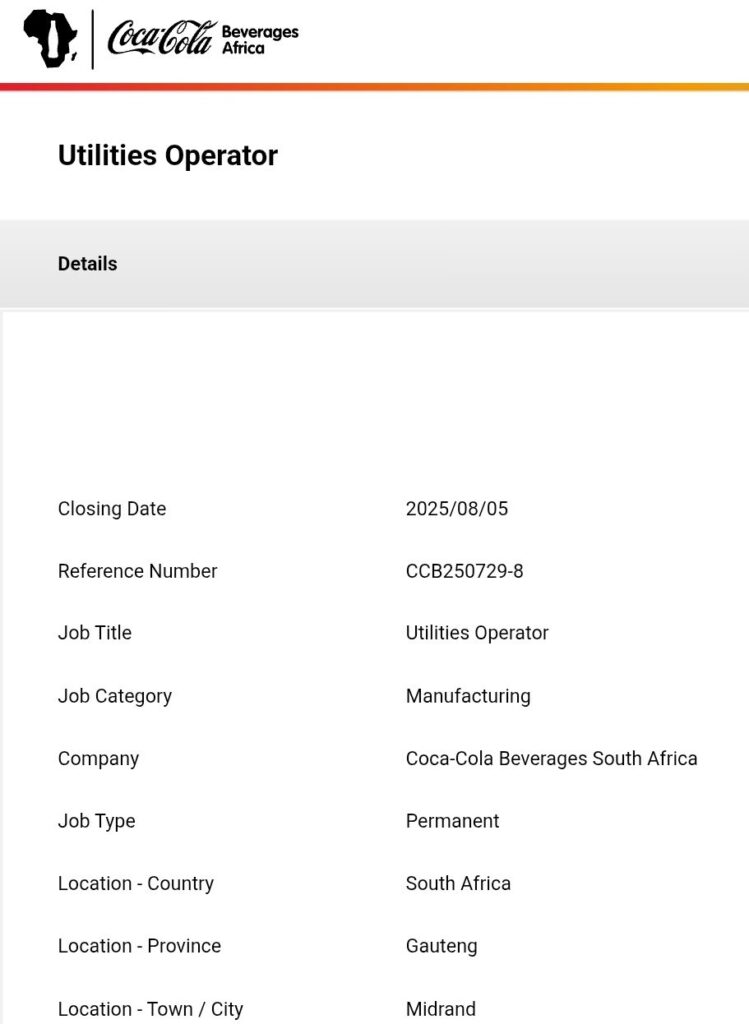749x1024 pixels.
Task: Select the Manufacturing category value
Action: pyautogui.click(x=468, y=696)
